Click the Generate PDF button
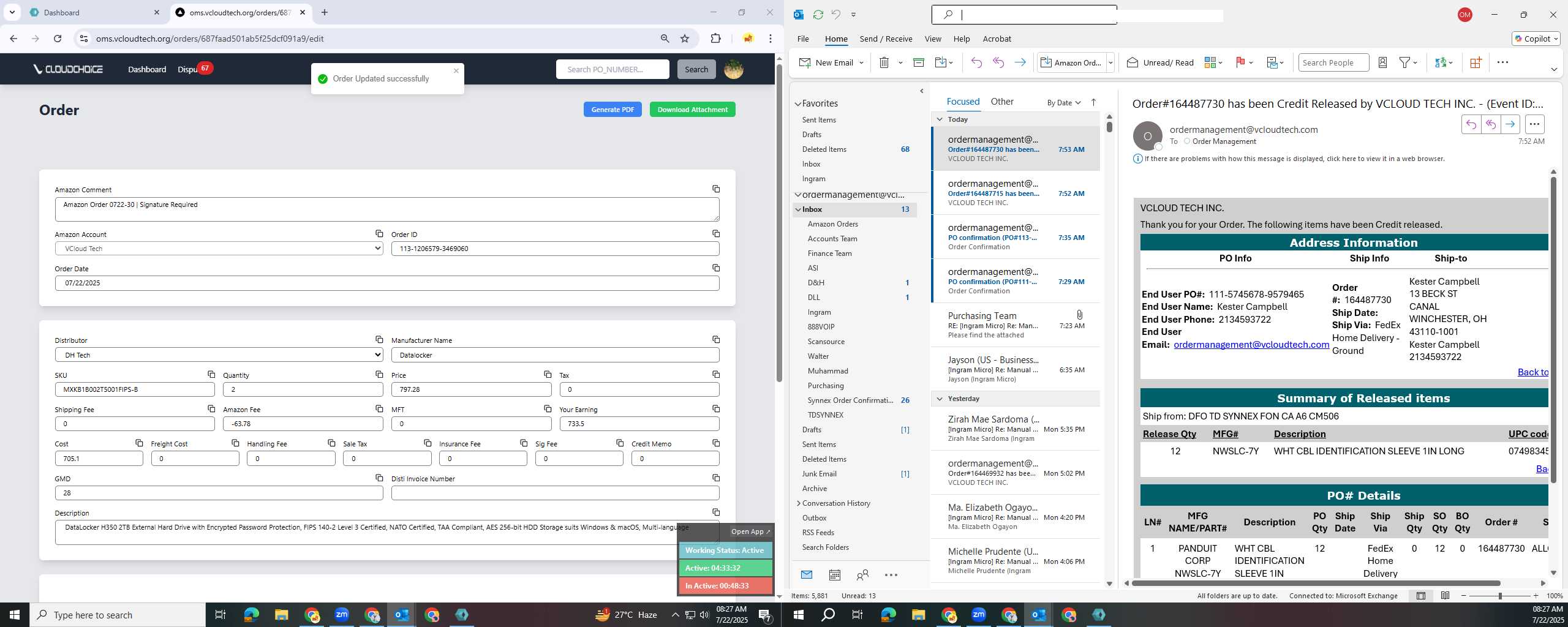 point(612,110)
